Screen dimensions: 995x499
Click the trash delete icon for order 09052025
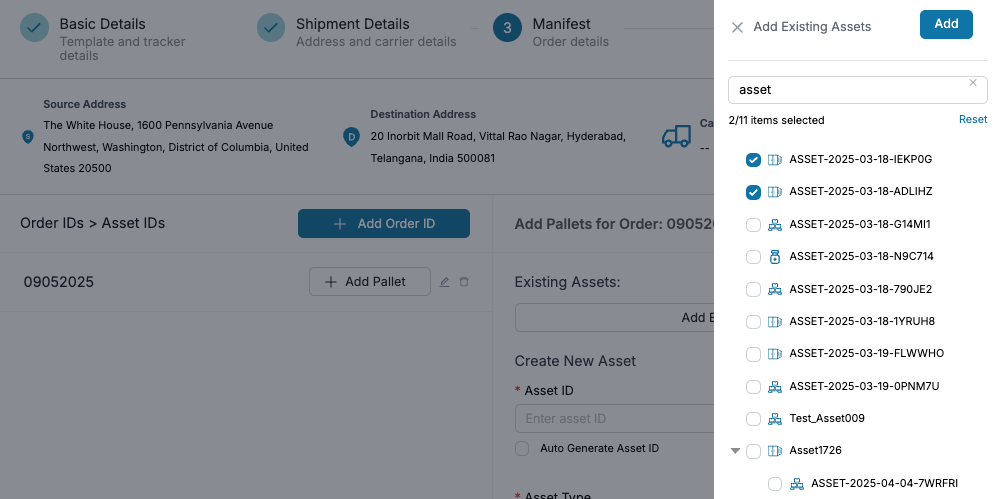464,282
